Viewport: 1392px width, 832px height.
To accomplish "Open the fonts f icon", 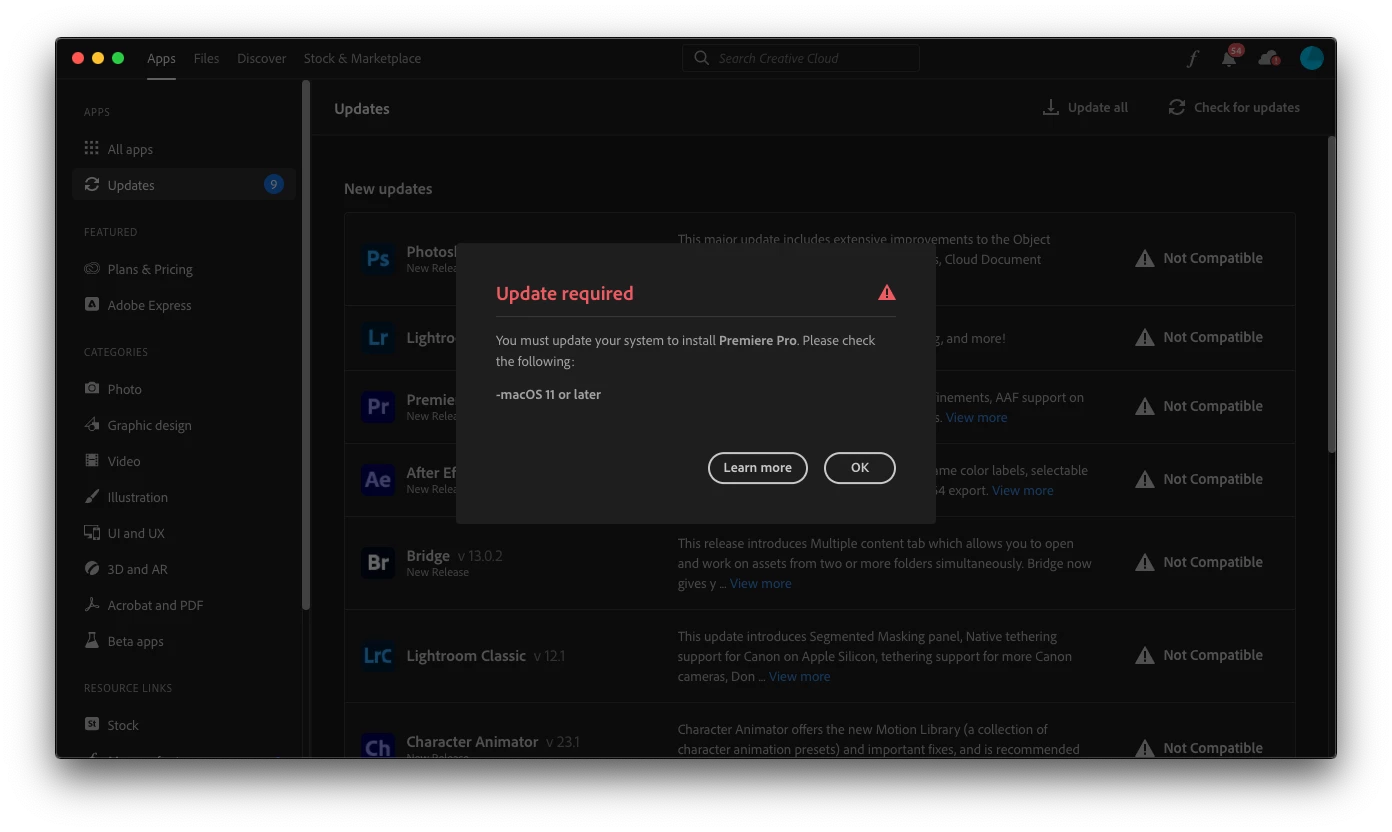I will (x=1192, y=58).
